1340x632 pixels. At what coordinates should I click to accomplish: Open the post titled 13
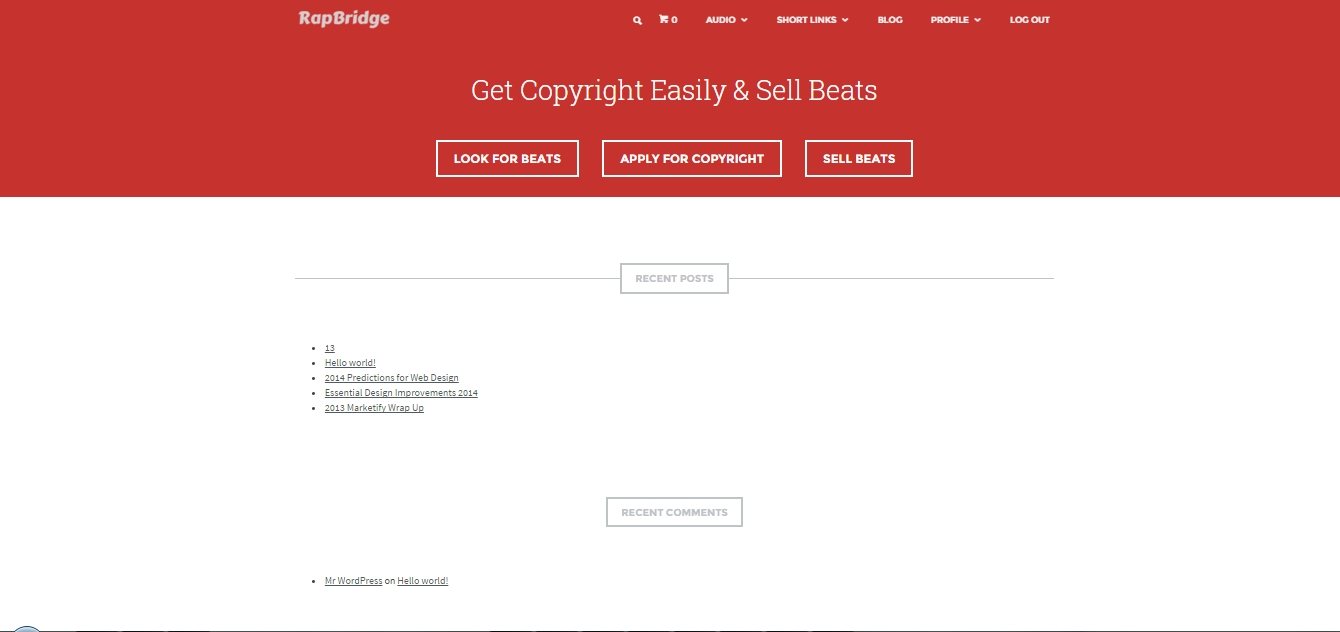(x=330, y=348)
